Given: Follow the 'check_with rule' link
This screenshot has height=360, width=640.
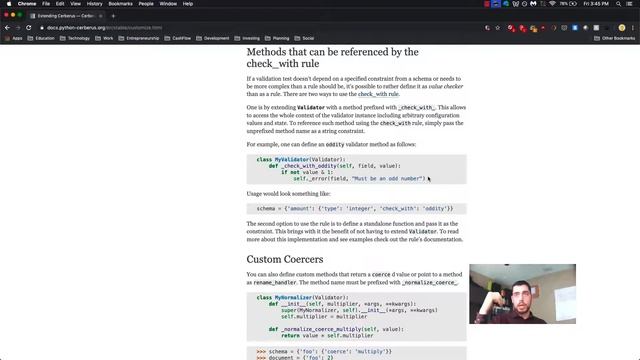Looking at the screenshot, I should tap(378, 94).
